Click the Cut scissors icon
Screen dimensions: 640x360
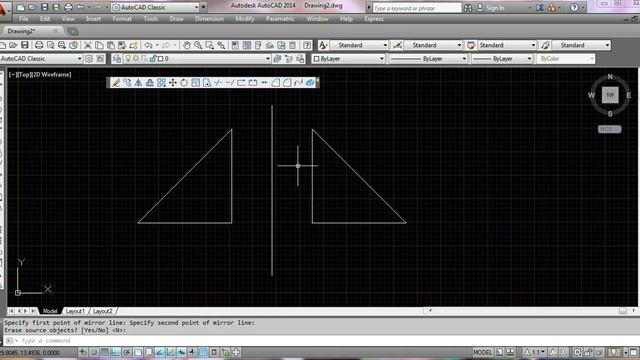(88, 45)
